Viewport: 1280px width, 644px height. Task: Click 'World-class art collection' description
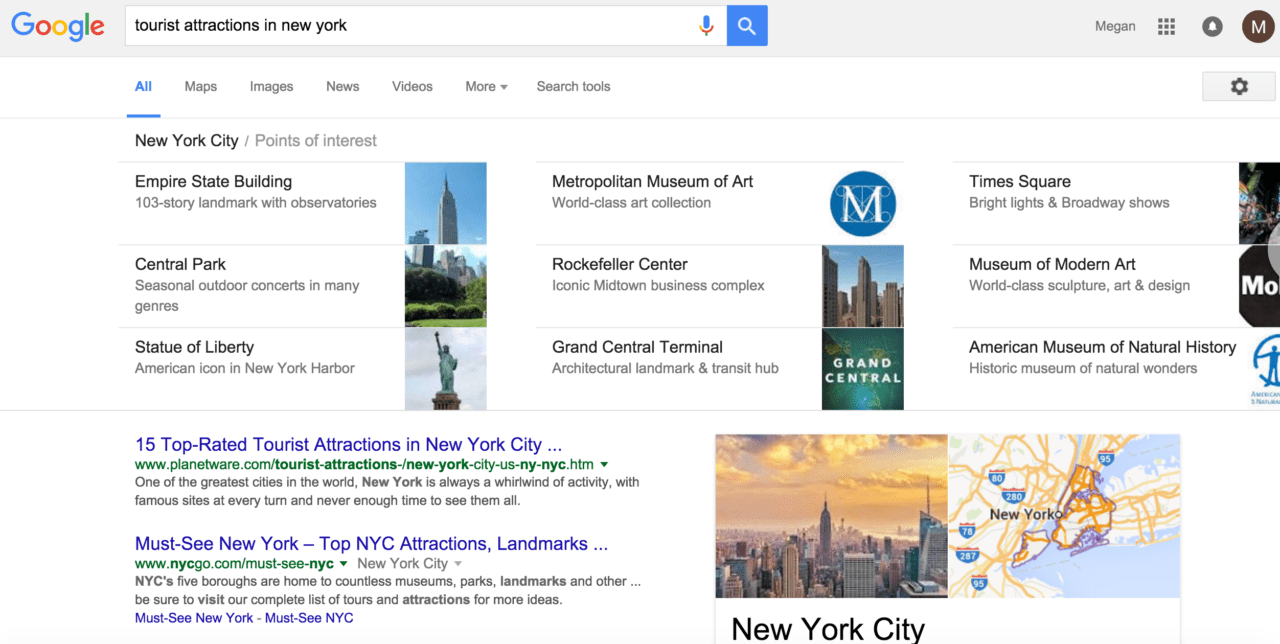[x=631, y=203]
